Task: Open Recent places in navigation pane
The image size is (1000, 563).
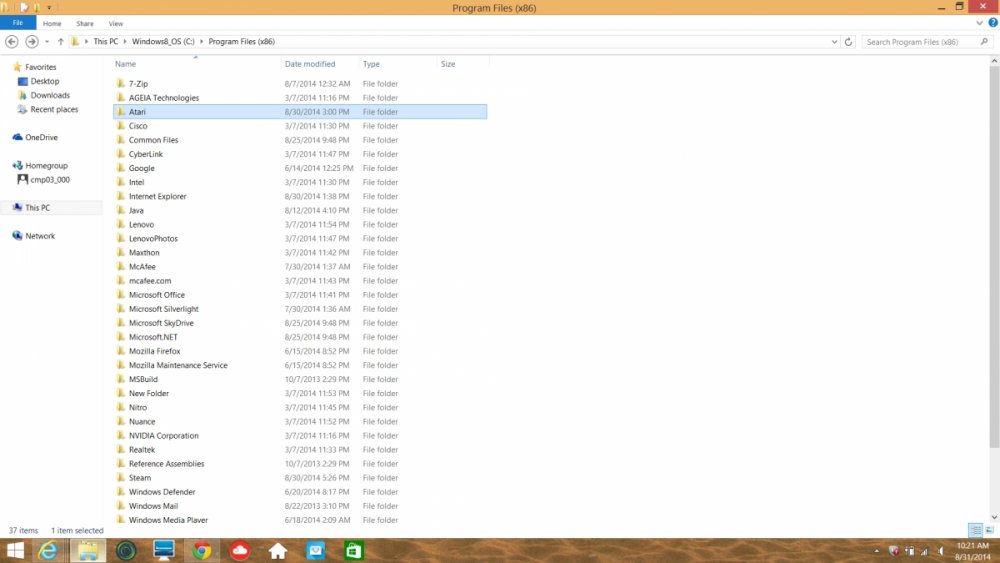Action: tap(54, 109)
